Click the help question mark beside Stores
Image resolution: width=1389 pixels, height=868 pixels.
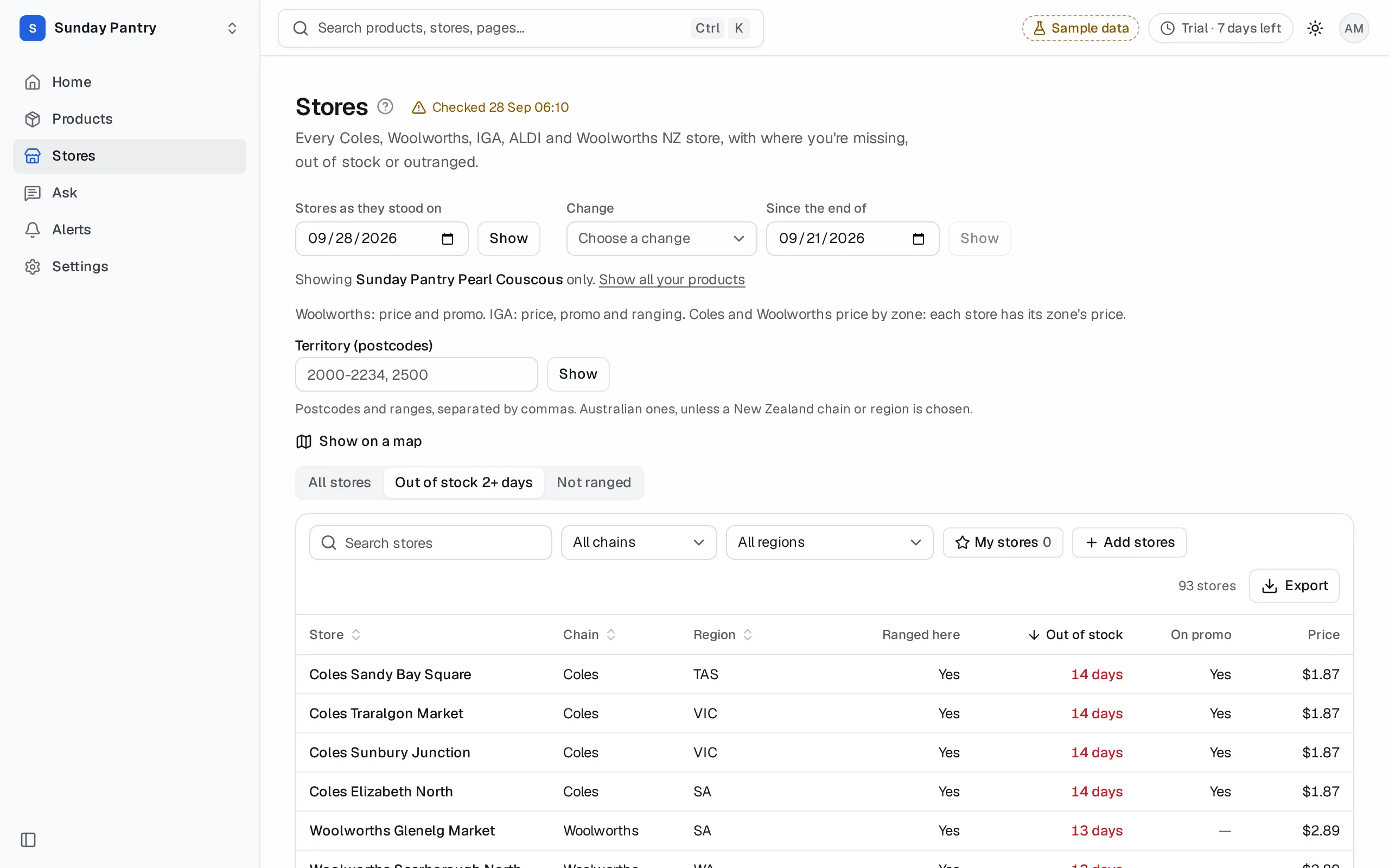(x=385, y=107)
